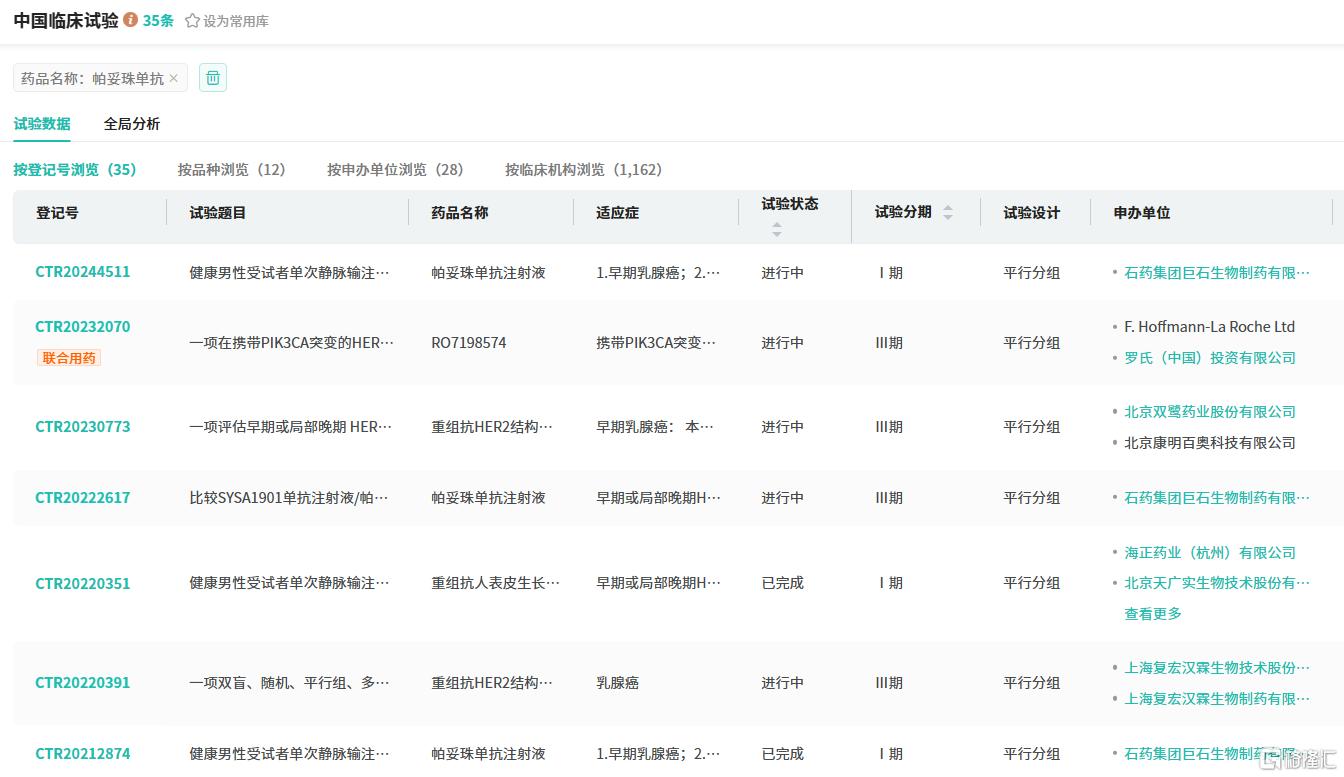The width and height of the screenshot is (1344, 777).
Task: Click the 联合用药 tag
Action: point(69,358)
